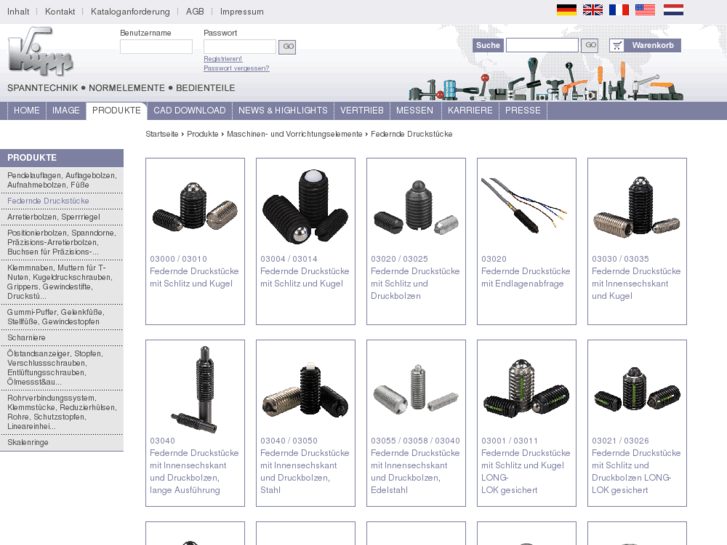The height and width of the screenshot is (545, 727).
Task: Open the KARRIERE tab
Action: click(x=470, y=111)
